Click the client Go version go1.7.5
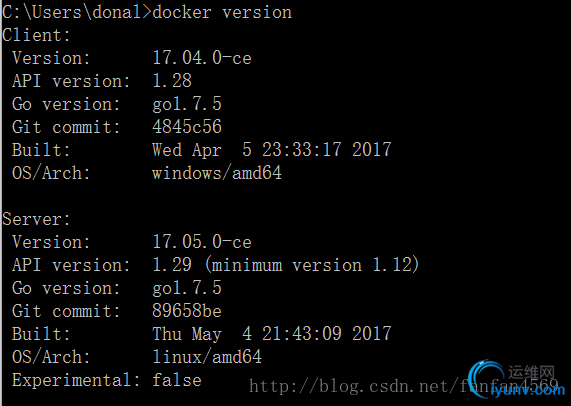Viewport: 571px width, 406px height. tap(187, 105)
